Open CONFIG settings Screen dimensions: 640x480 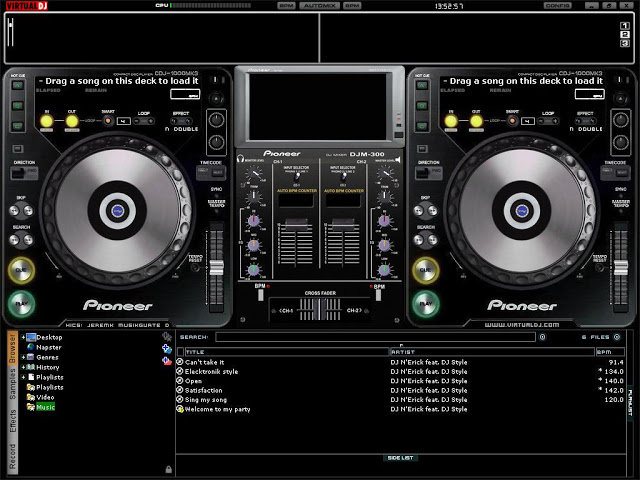click(x=558, y=6)
